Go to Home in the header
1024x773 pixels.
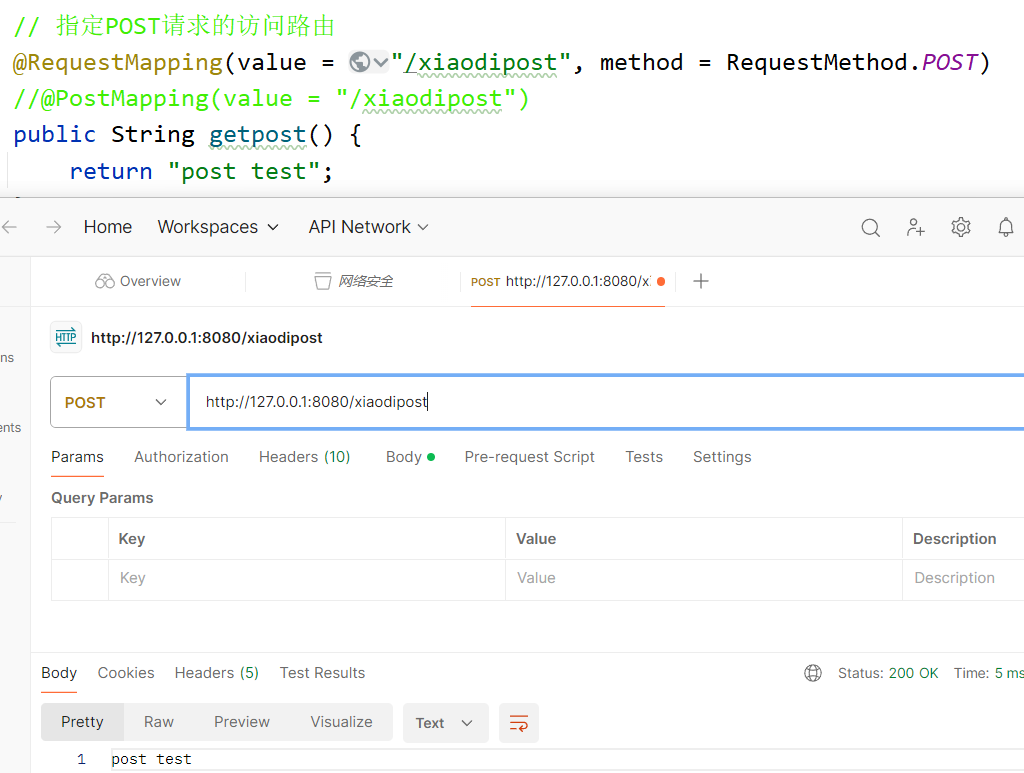coord(108,227)
